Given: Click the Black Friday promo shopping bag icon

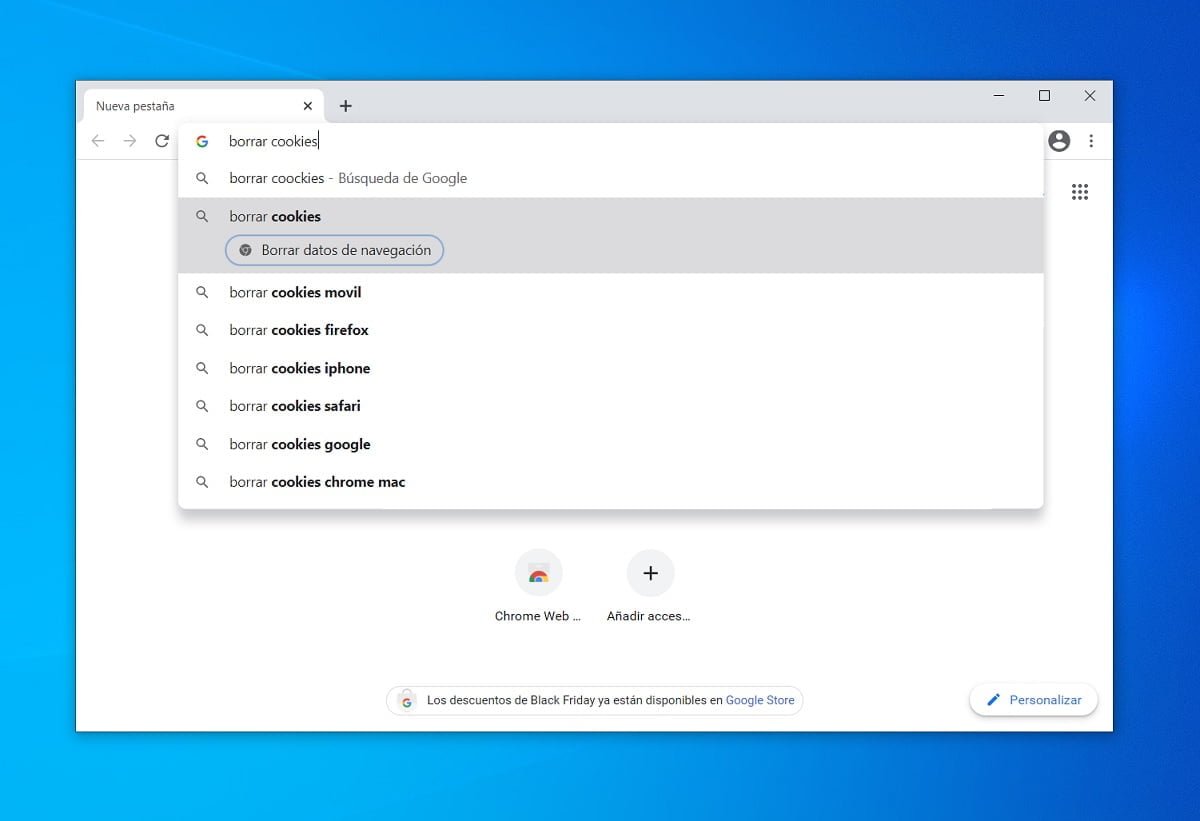Looking at the screenshot, I should tap(406, 700).
